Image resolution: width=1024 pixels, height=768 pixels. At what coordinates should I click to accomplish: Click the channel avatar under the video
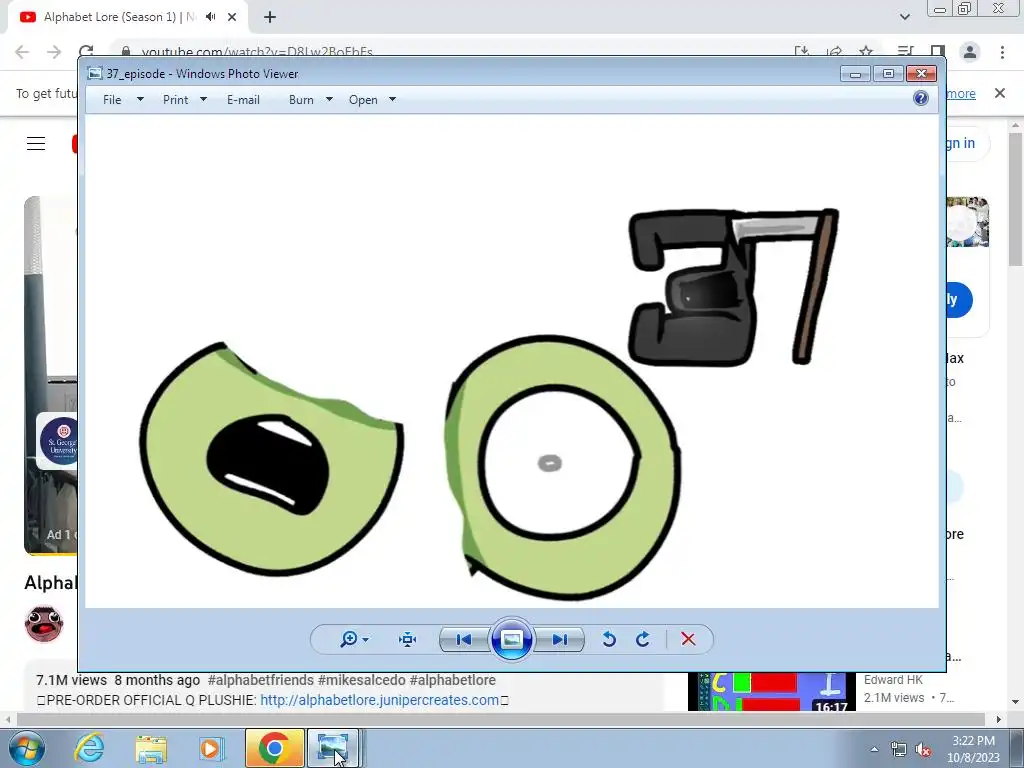pyautogui.click(x=44, y=624)
